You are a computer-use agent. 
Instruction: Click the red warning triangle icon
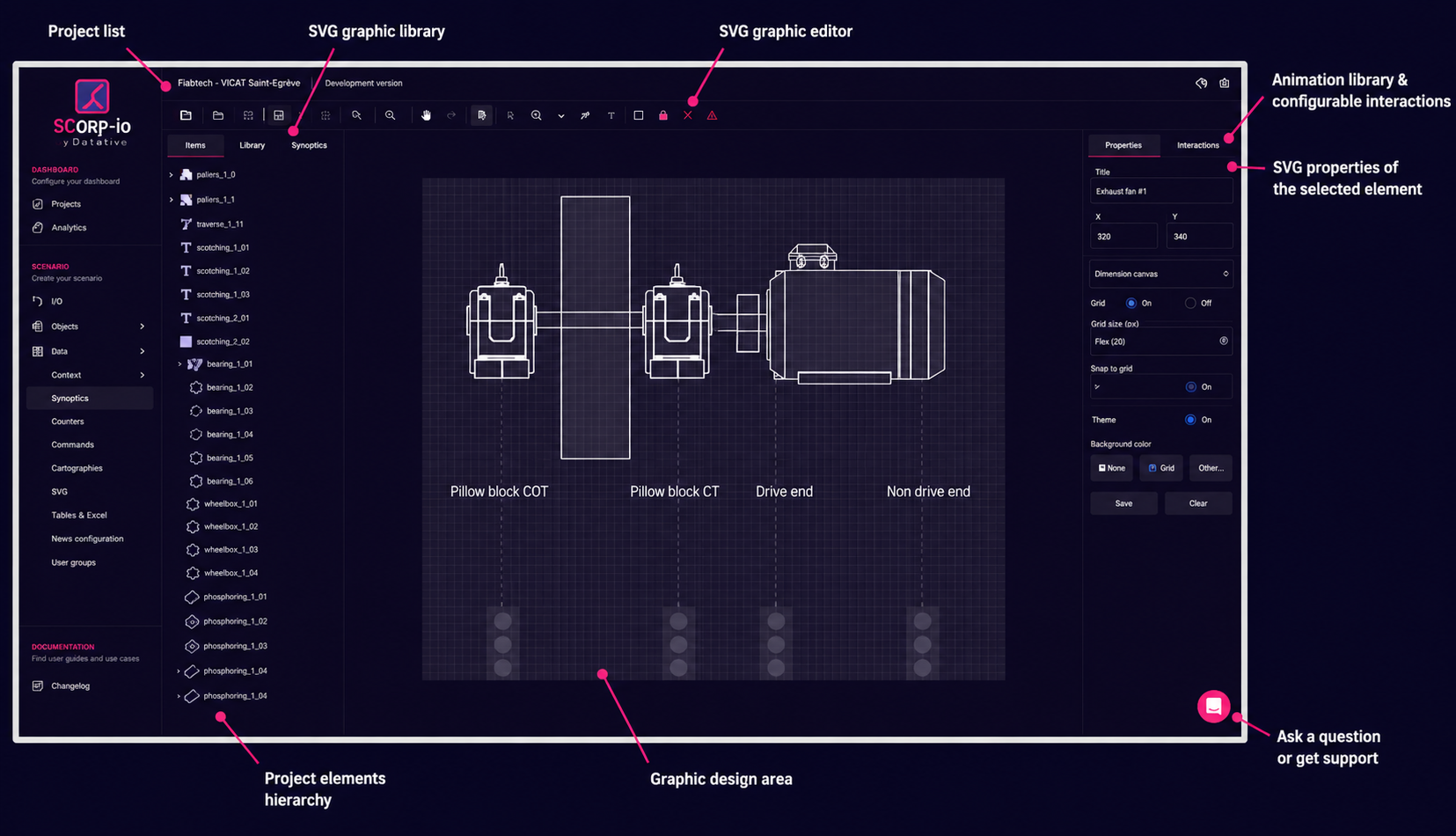tap(713, 115)
